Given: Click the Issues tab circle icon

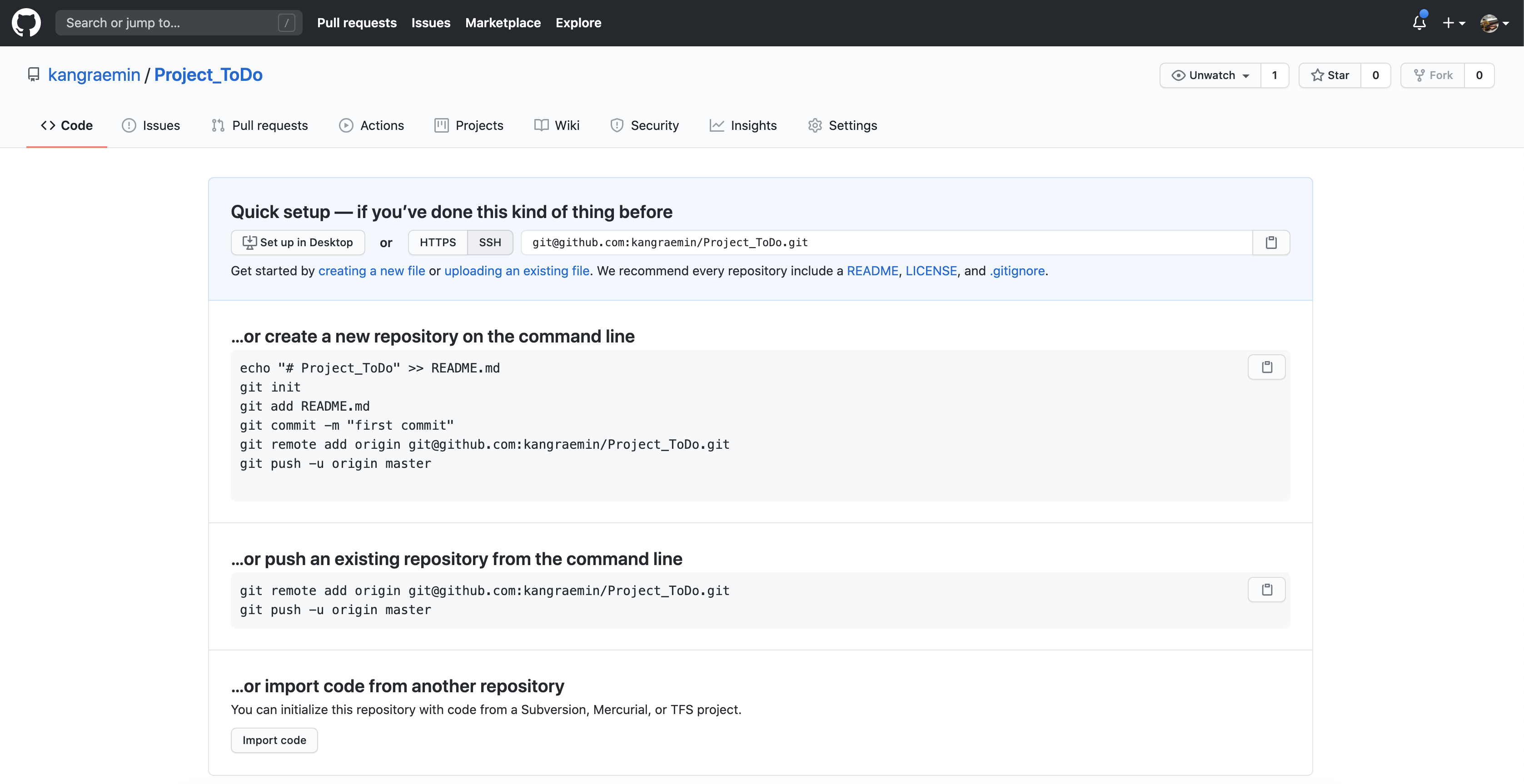Looking at the screenshot, I should [x=129, y=125].
